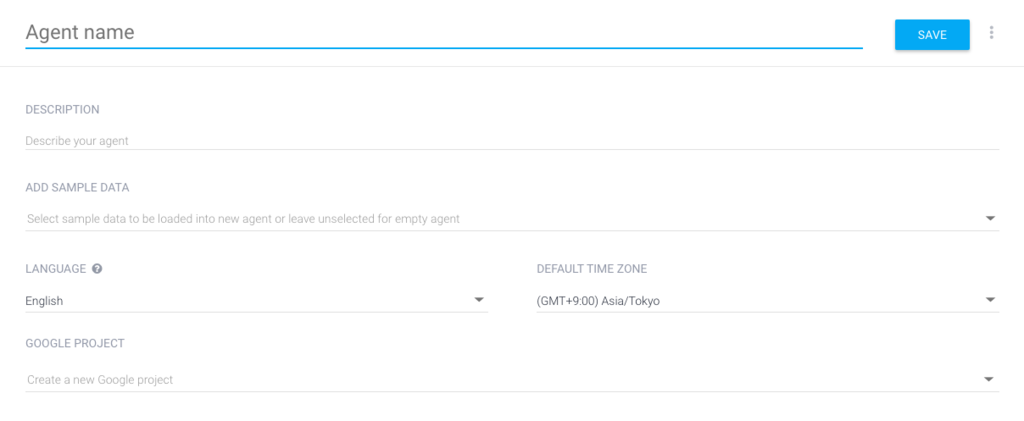Click the gray divider line below the header

coord(512,67)
